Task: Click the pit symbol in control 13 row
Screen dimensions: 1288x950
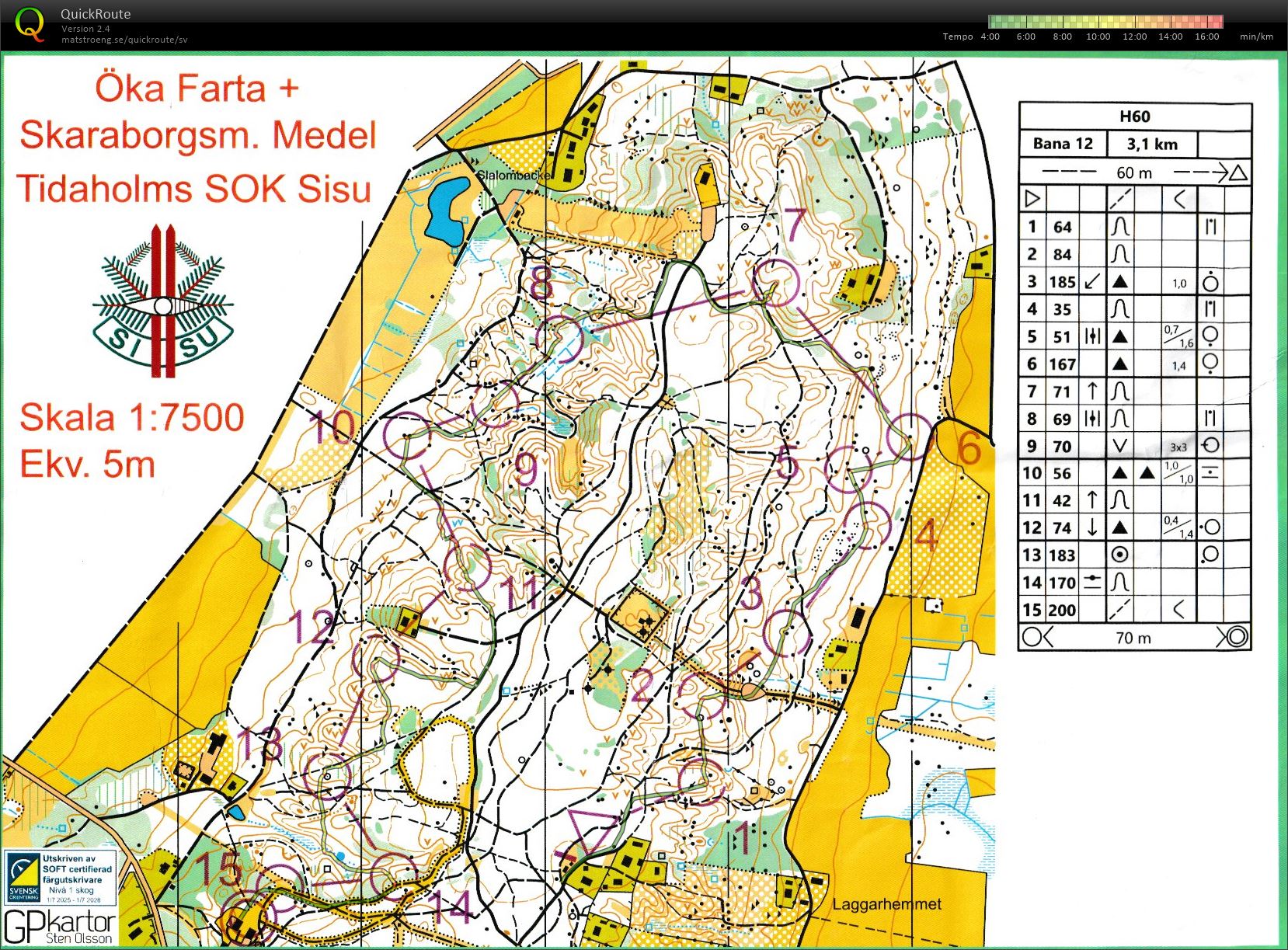Action: pos(1121,555)
